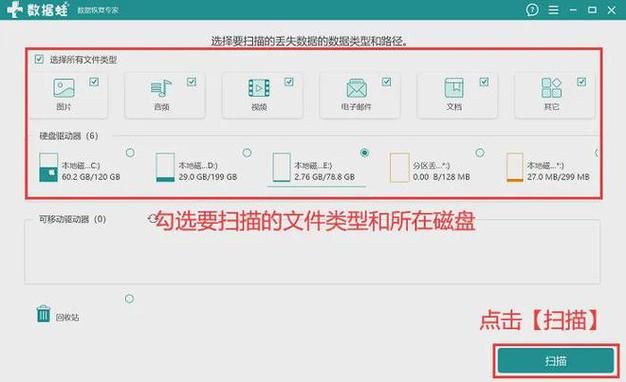Click the selected radio button for drive E:
Viewport: 626px width, 382px height.
364,152
